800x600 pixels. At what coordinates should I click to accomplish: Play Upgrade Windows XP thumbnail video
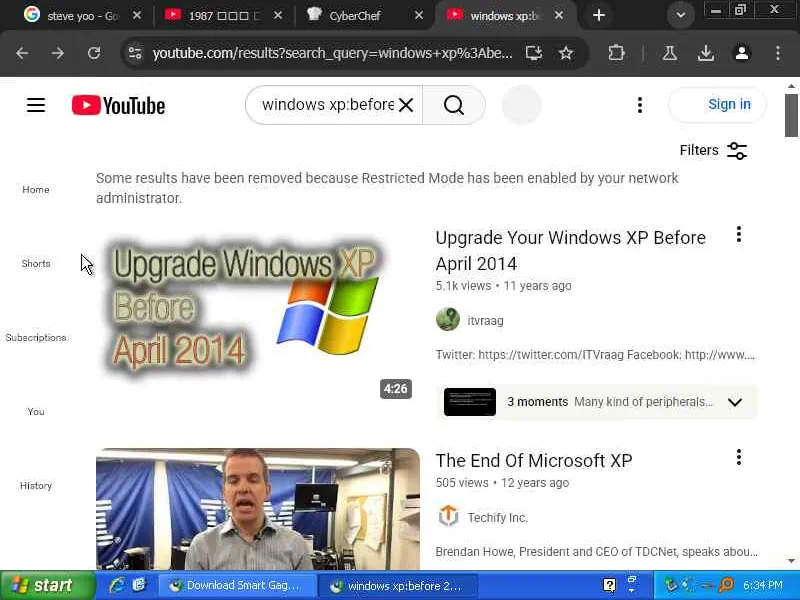(x=258, y=315)
